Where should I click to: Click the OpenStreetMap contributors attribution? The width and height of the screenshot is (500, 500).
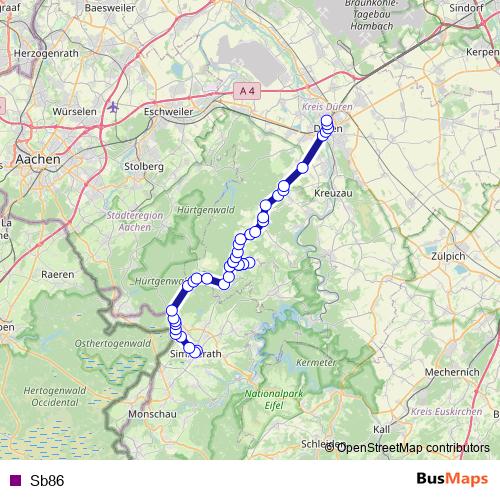click(407, 447)
